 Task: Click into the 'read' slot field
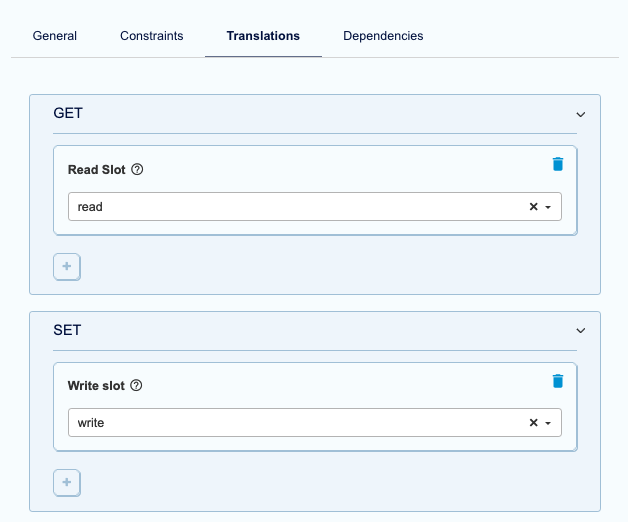290,207
